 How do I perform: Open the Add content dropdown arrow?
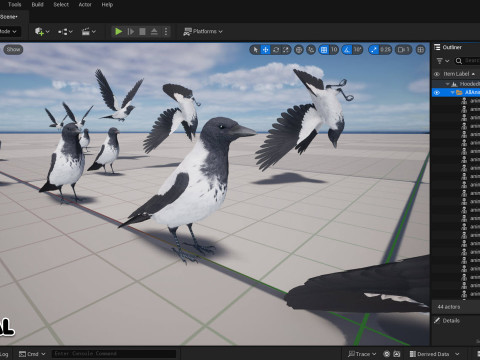(x=48, y=32)
